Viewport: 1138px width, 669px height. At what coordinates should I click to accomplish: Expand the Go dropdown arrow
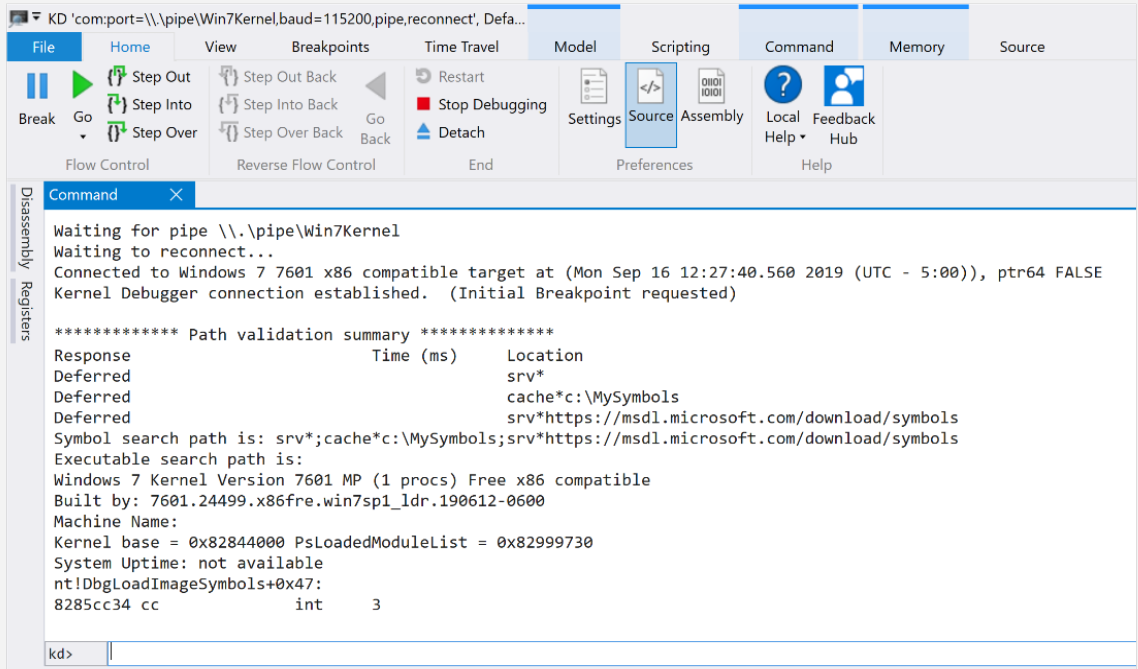tap(83, 137)
